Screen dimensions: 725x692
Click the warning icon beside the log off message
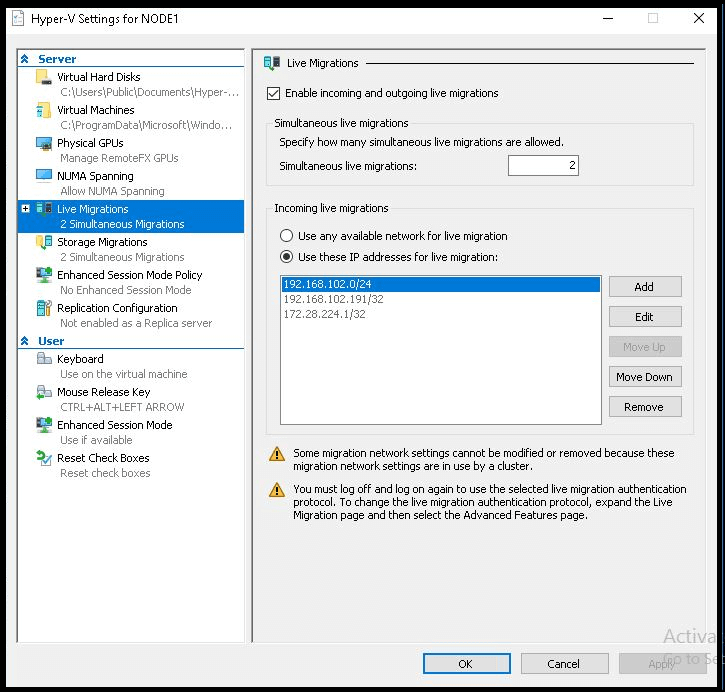276,490
